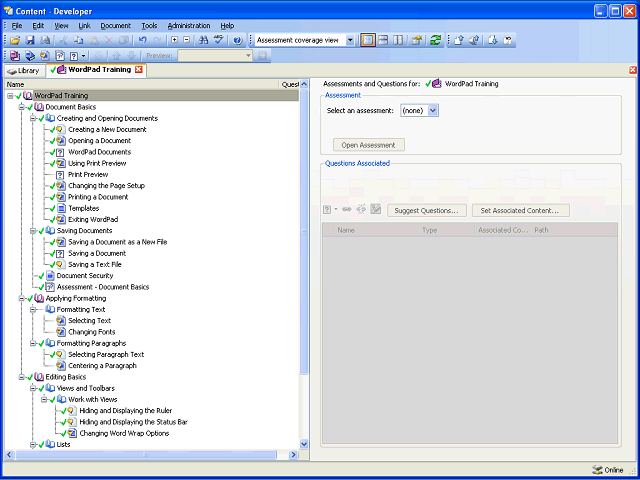The width and height of the screenshot is (640, 480).
Task: Collapse the Document Basics node
Action: click(21, 107)
